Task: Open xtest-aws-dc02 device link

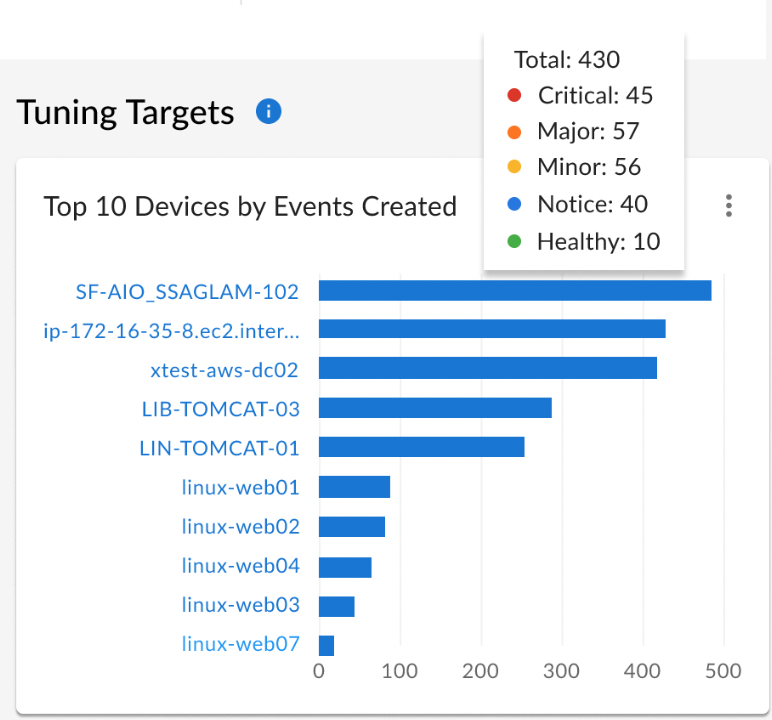Action: [225, 370]
